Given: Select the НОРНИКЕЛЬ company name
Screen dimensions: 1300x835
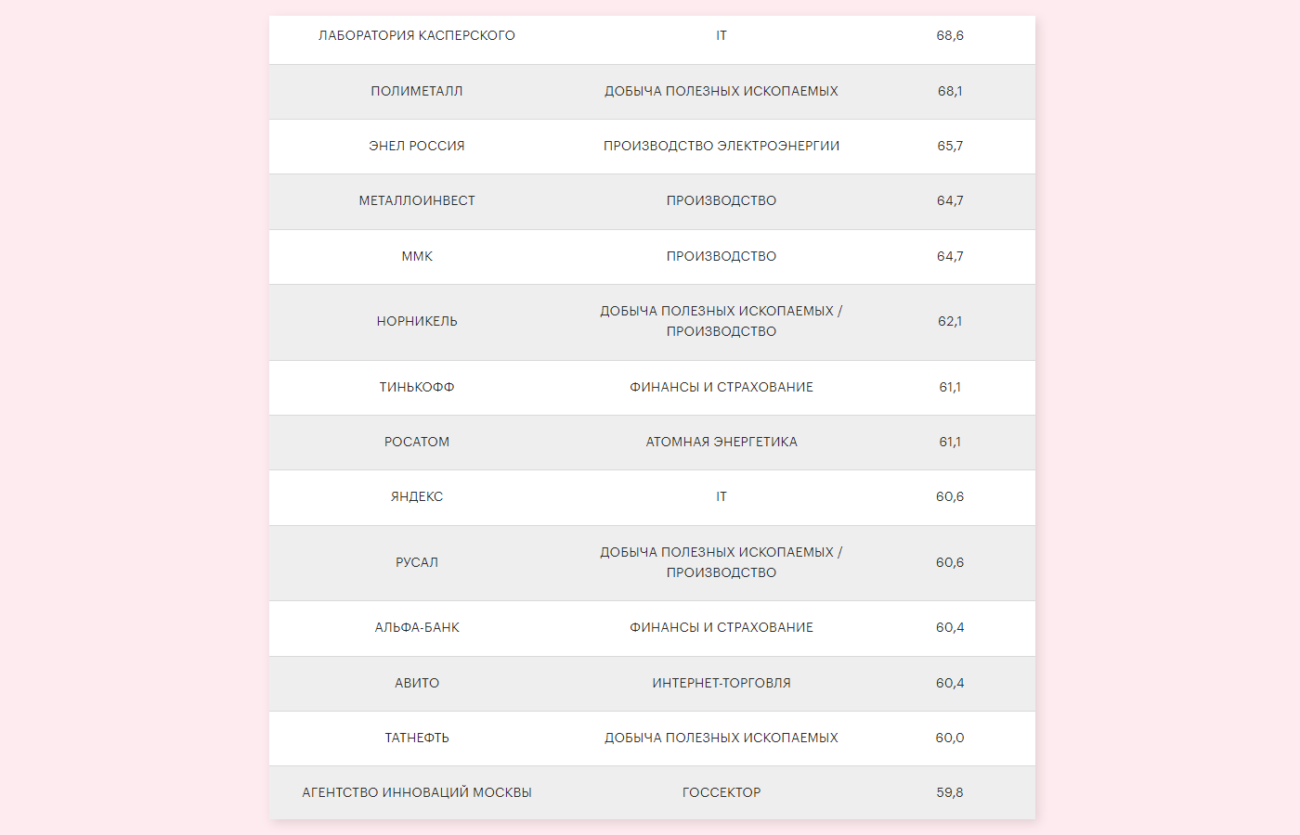Looking at the screenshot, I should click(416, 322).
